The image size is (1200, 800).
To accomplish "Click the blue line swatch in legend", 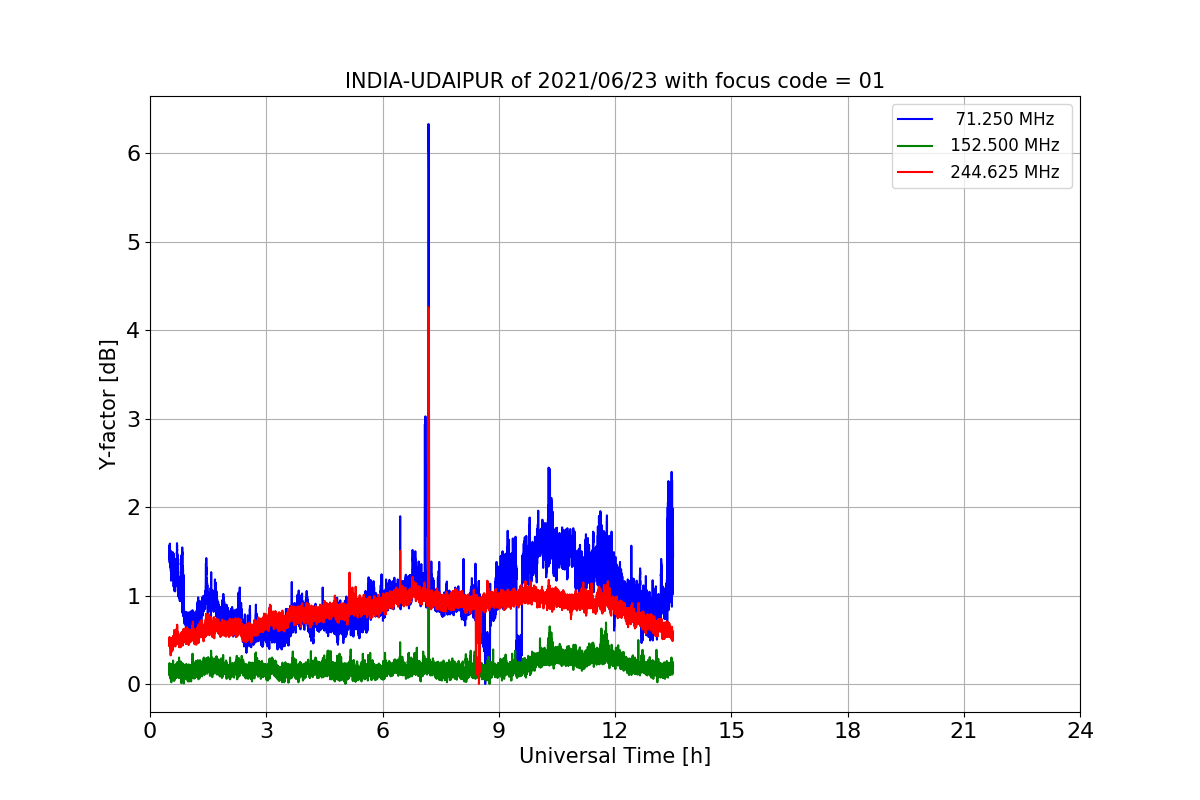I will 915,119.
